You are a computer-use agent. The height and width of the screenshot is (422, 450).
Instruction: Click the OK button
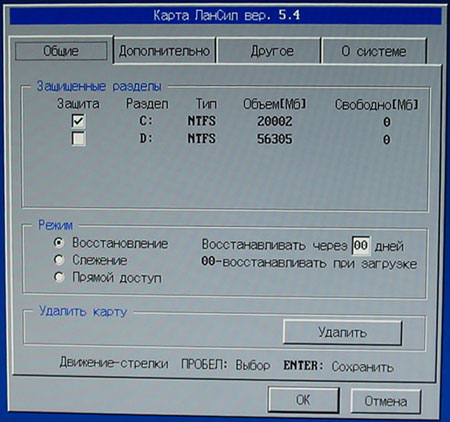tap(303, 400)
